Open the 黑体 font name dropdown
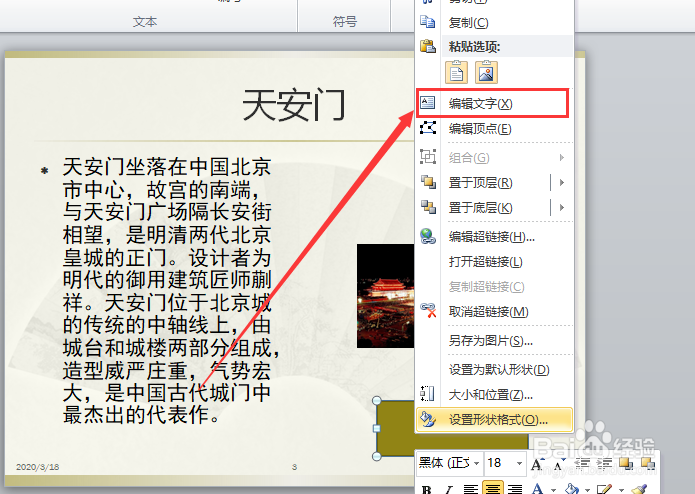 476,463
